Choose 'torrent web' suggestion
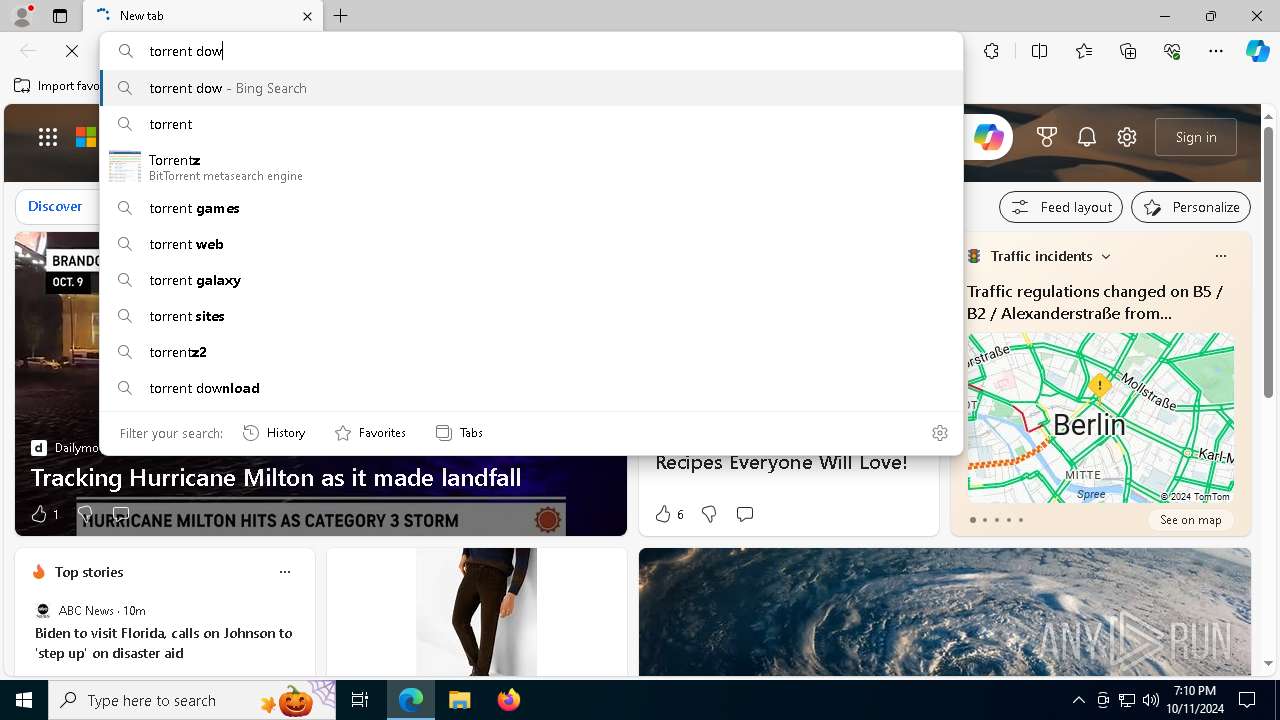This screenshot has height=720, width=1280. [531, 244]
